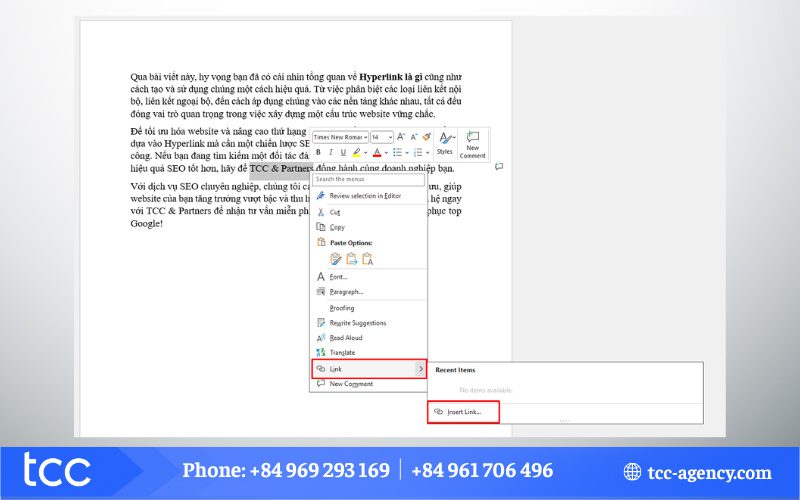Open the Styles gallery icon
This screenshot has height=500, width=800.
(445, 142)
